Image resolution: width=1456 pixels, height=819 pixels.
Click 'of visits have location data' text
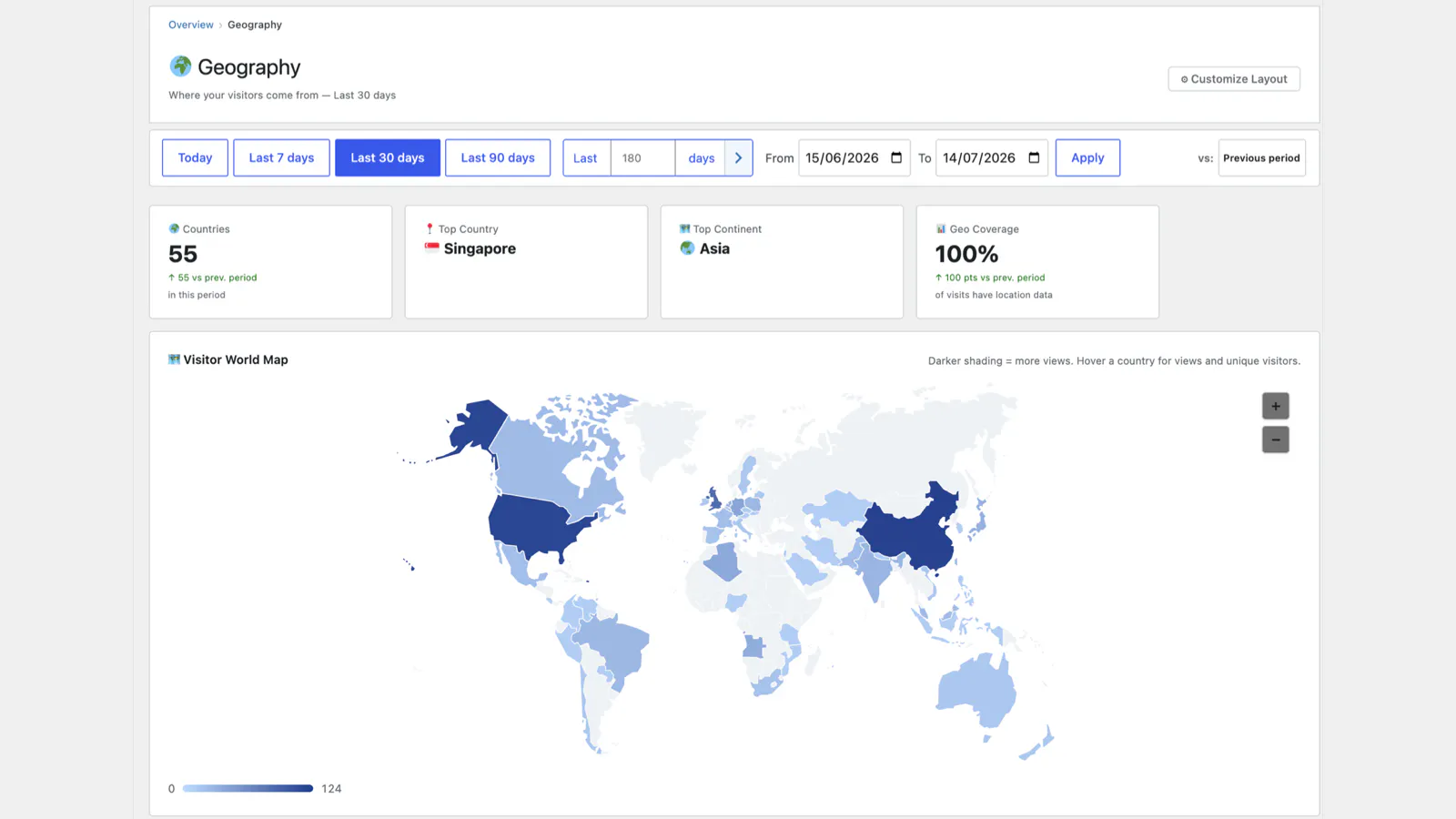[x=994, y=295]
